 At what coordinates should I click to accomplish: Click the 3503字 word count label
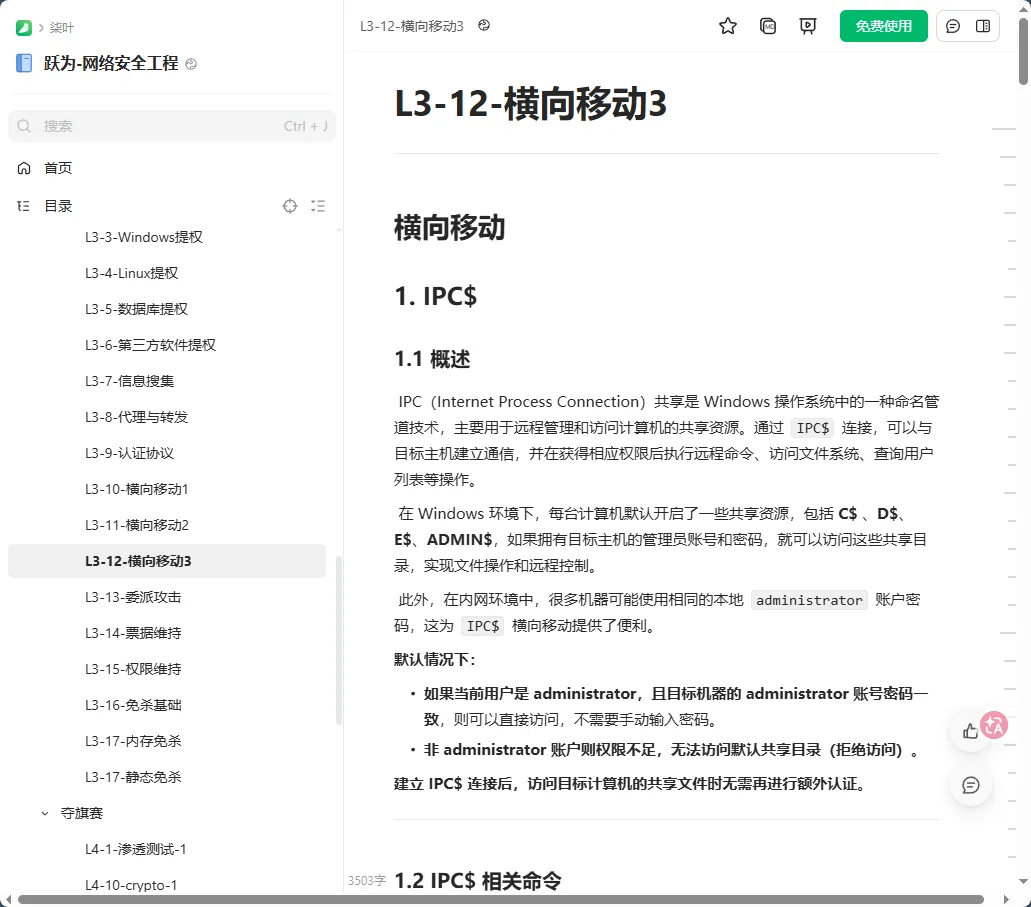366,881
